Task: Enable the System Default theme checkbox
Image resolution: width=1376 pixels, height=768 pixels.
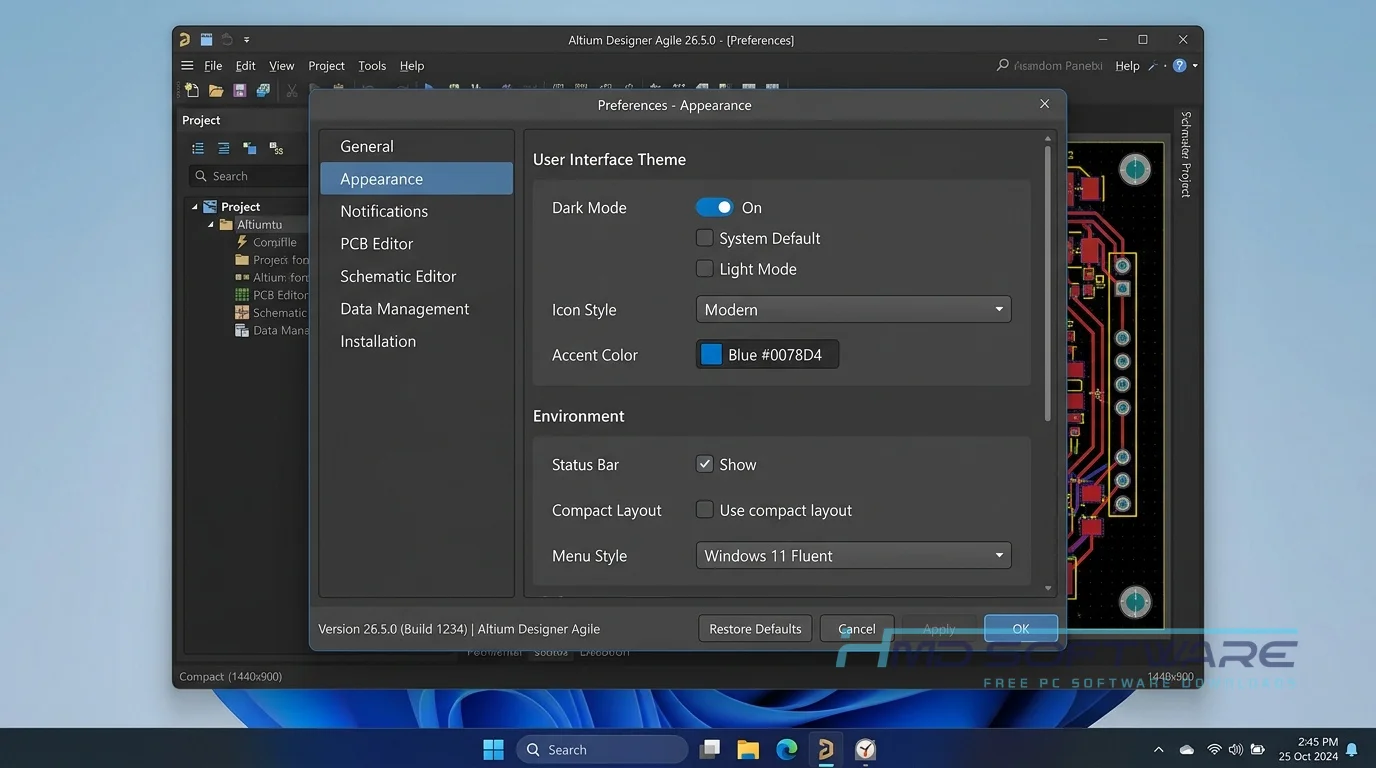Action: point(705,238)
